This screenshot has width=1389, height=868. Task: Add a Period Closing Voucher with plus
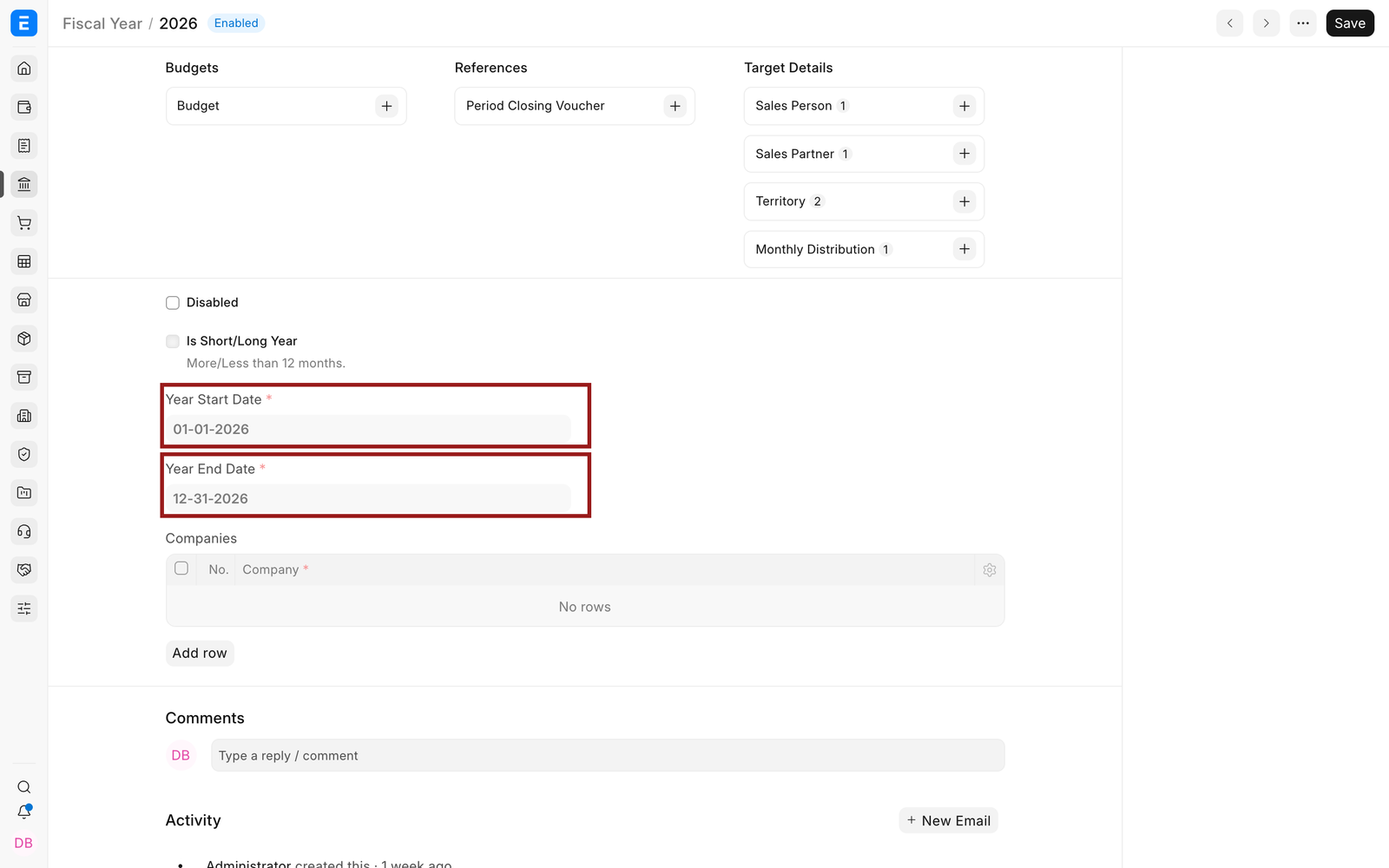click(x=675, y=106)
